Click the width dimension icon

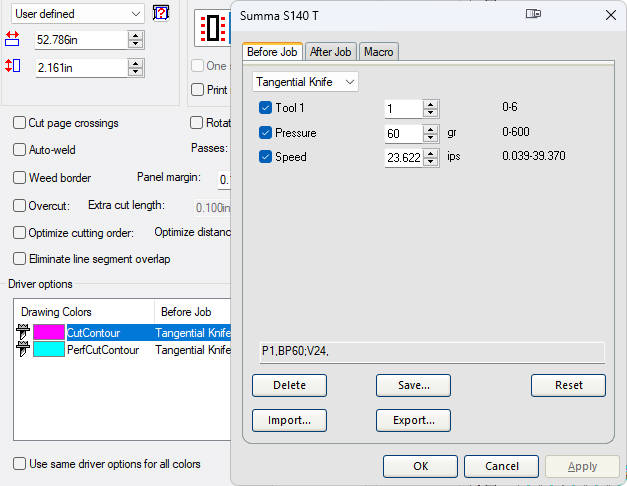pos(12,39)
